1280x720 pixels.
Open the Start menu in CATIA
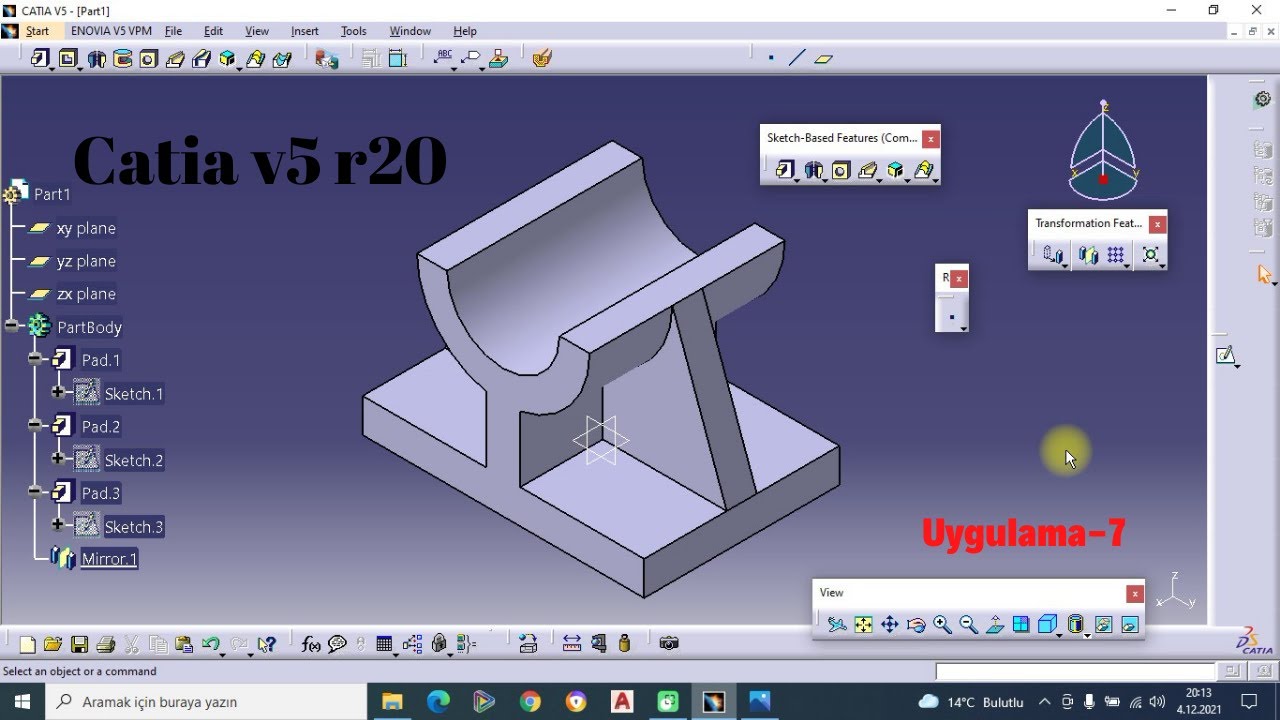[37, 31]
